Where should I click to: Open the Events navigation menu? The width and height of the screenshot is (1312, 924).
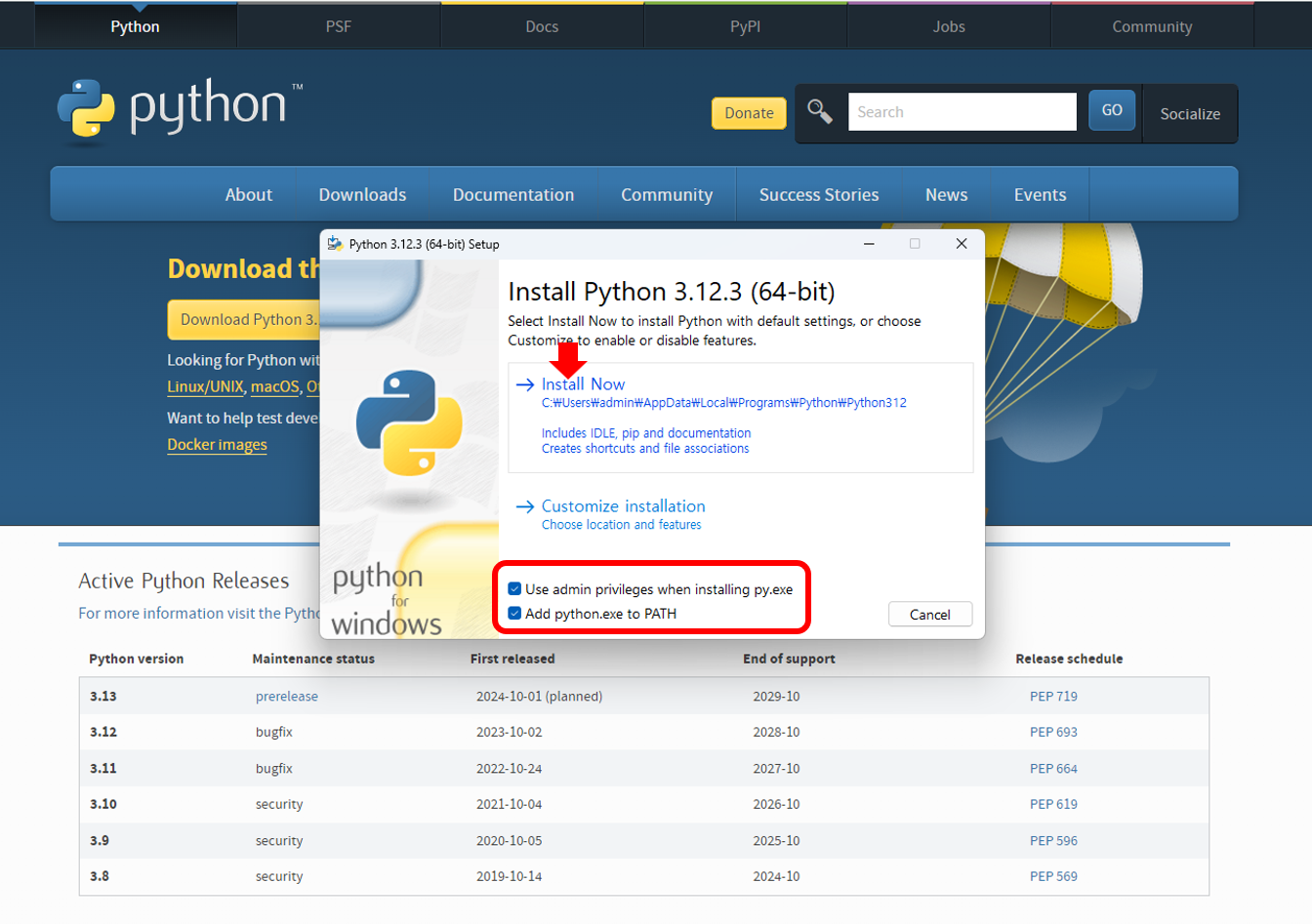tap(1040, 194)
